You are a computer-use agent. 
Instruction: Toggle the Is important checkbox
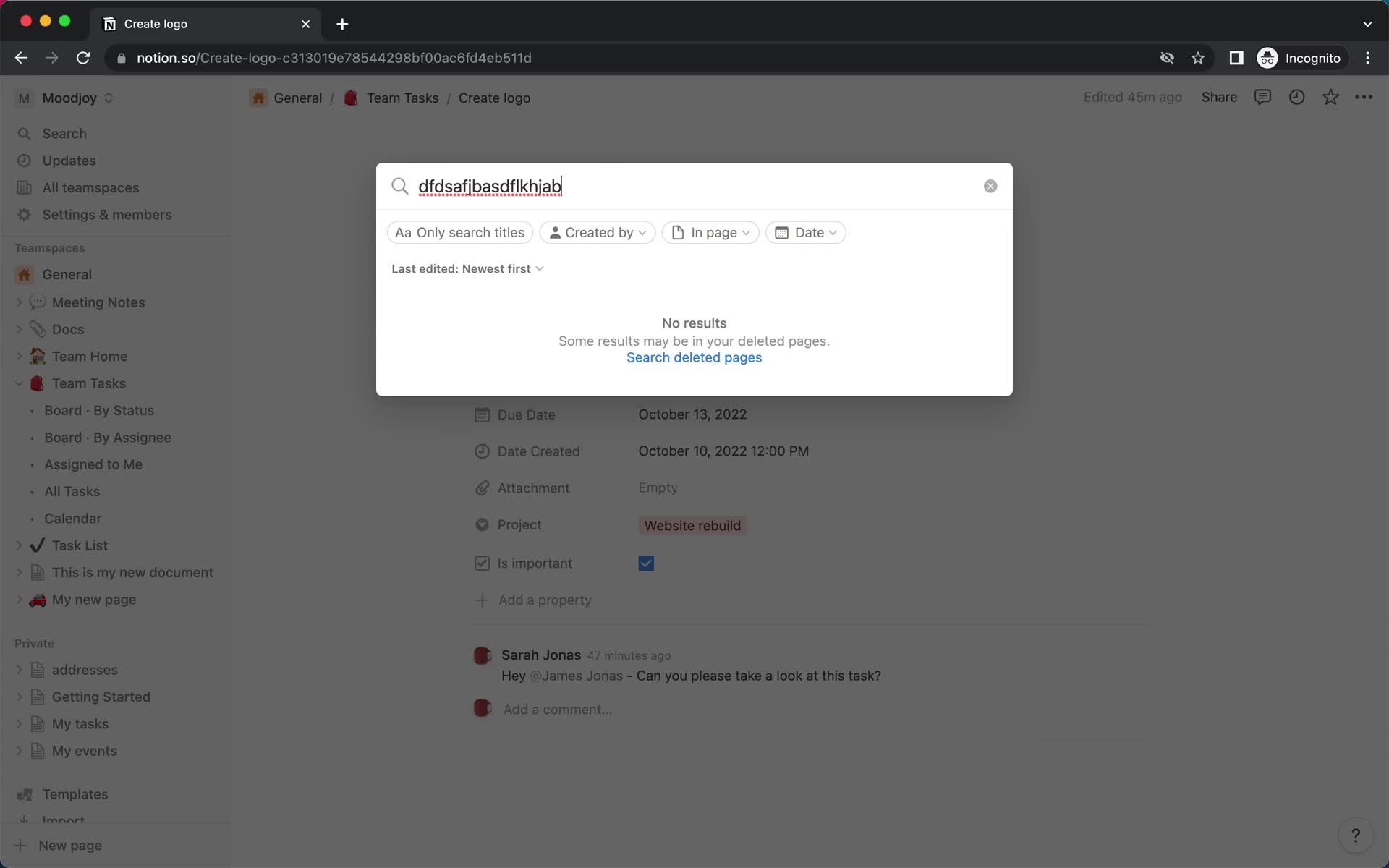[x=647, y=563]
